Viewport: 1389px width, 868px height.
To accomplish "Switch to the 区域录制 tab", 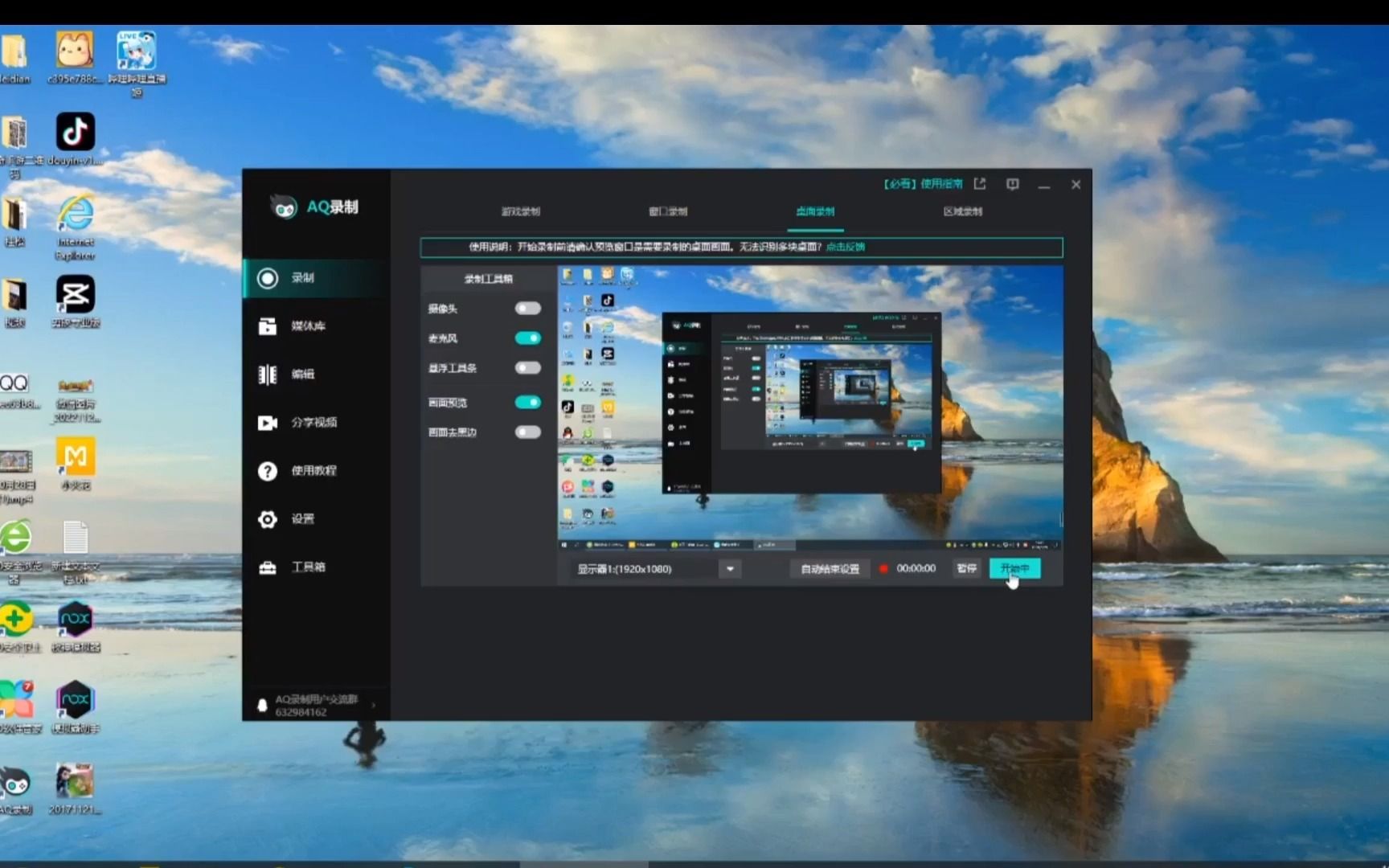I will [x=962, y=212].
